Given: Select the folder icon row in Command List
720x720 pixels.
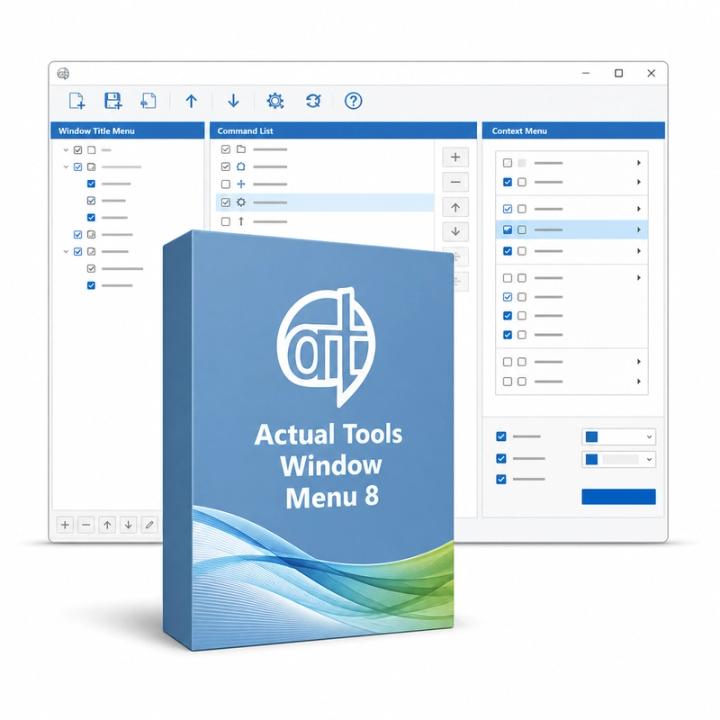Looking at the screenshot, I should pos(324,149).
